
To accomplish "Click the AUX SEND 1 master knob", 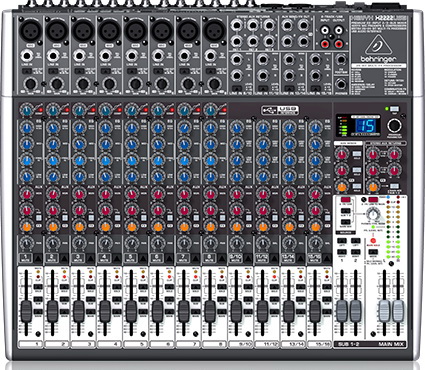I will pyautogui.click(x=342, y=154).
